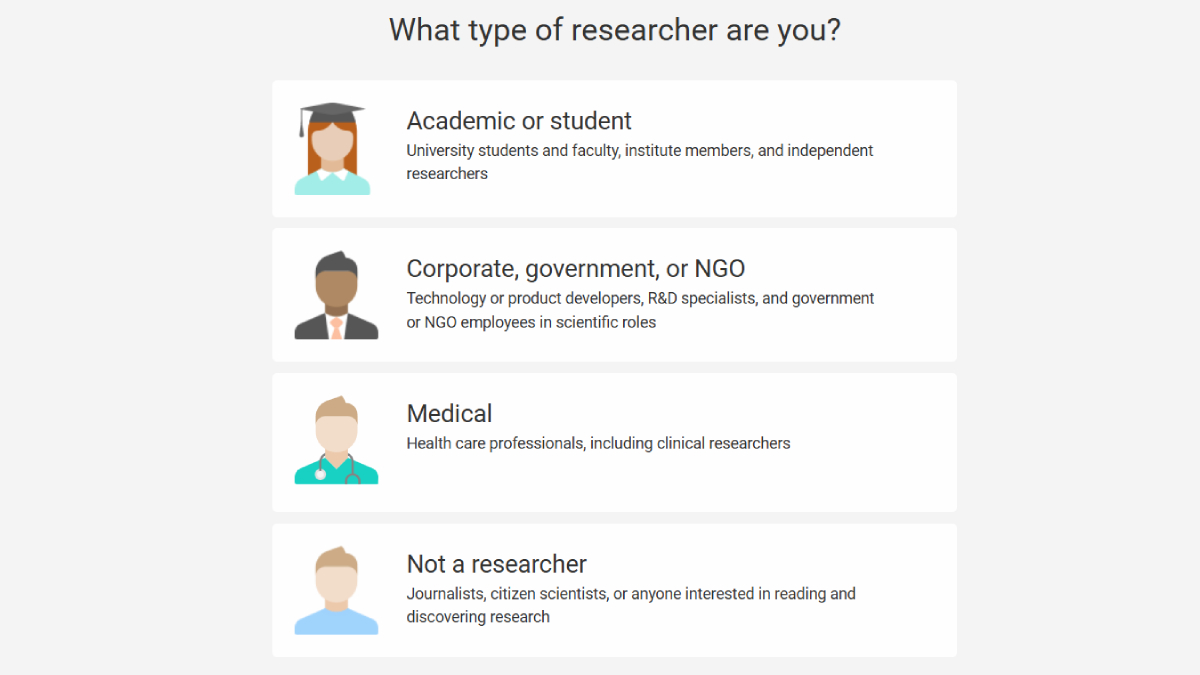
Task: Click the orange tie on the corporate icon
Action: (x=337, y=328)
